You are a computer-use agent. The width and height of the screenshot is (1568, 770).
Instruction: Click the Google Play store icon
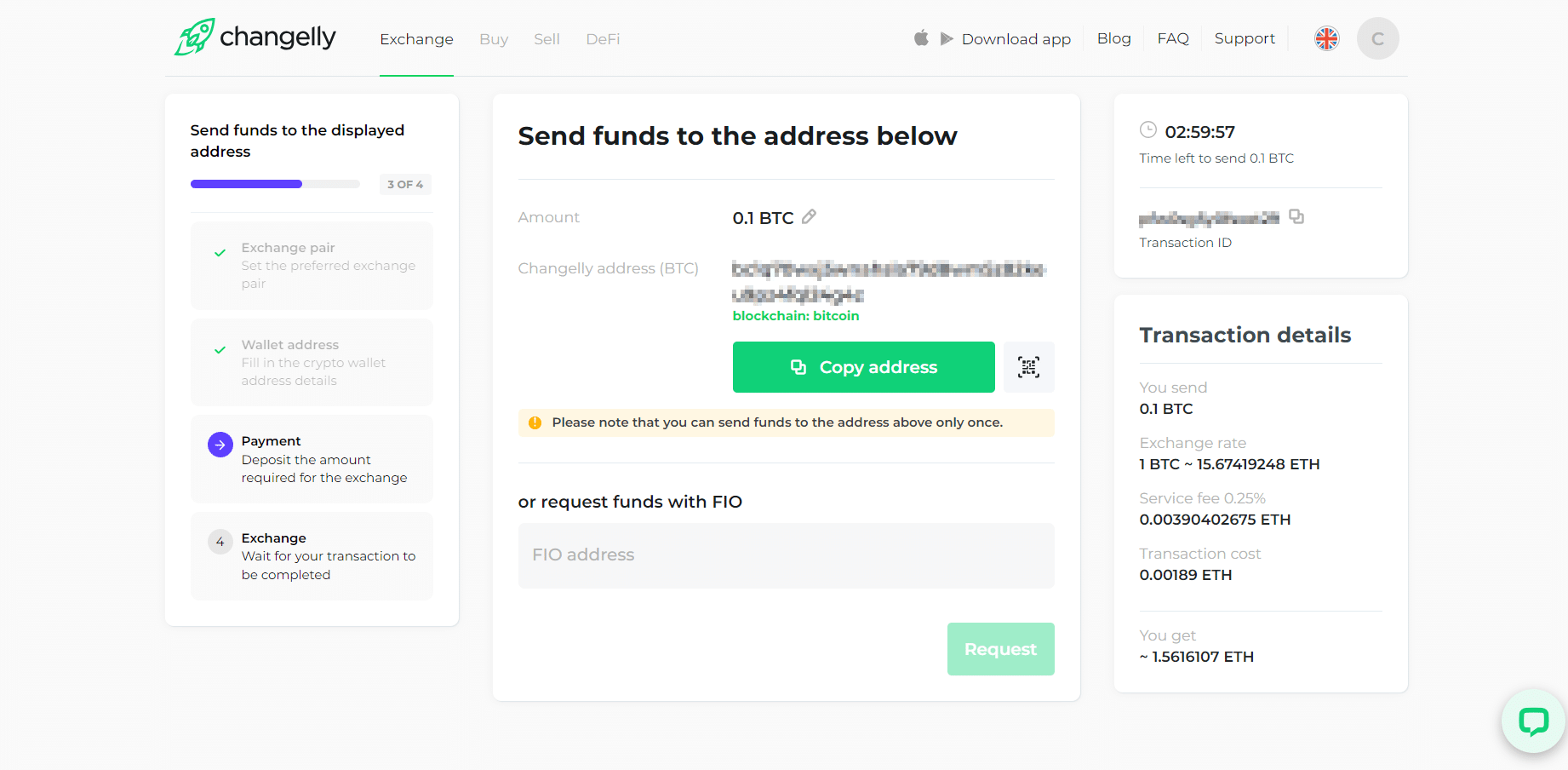[947, 38]
